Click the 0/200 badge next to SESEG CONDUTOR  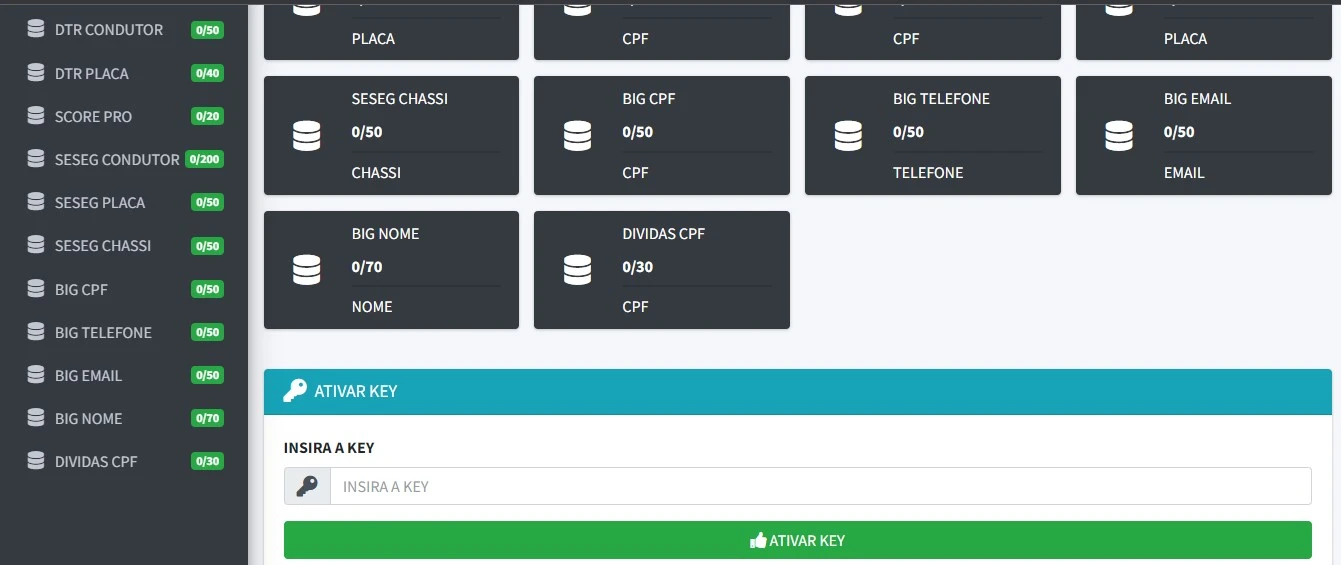(205, 159)
